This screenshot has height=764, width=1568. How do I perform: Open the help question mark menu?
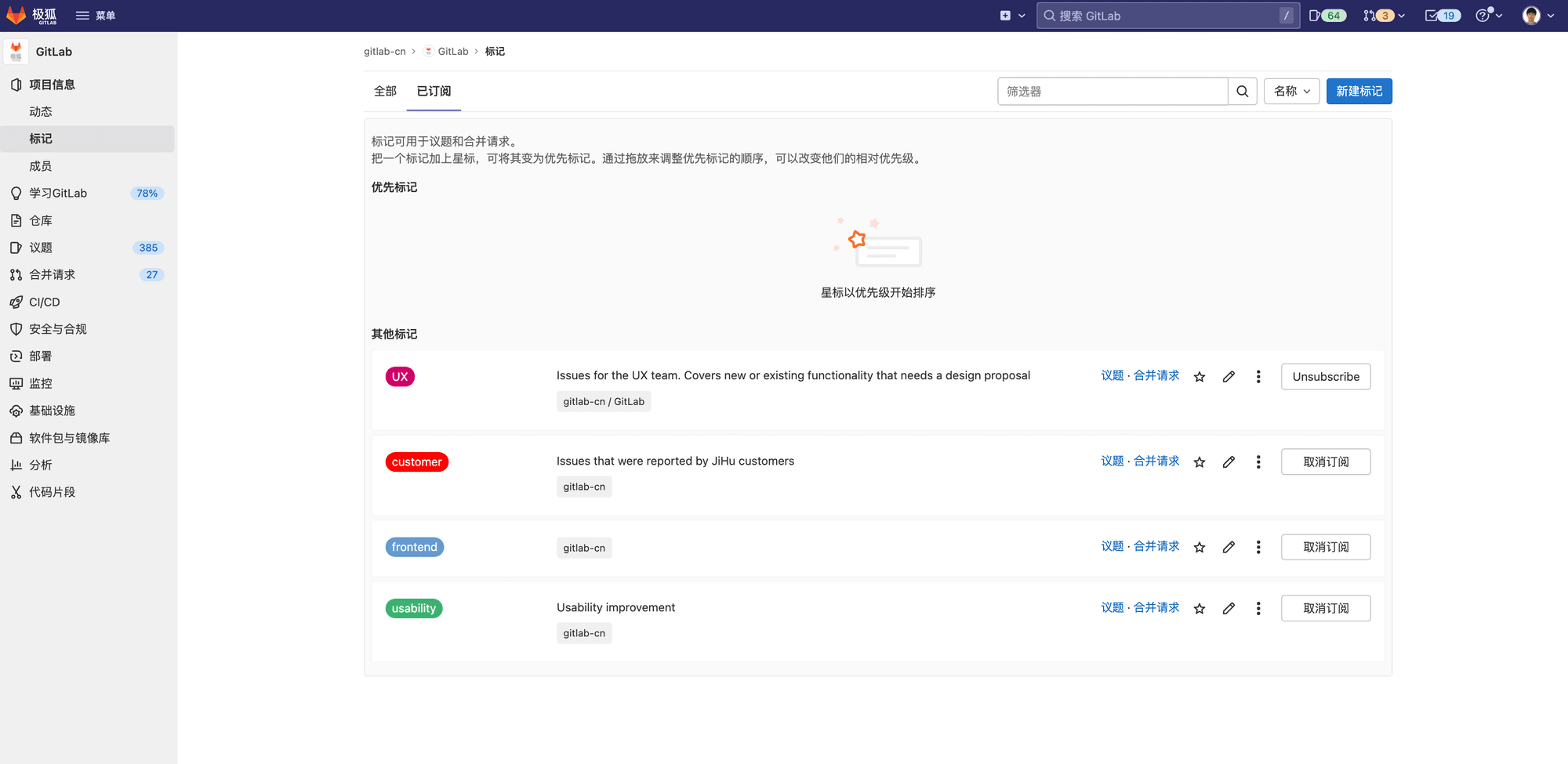click(x=1488, y=16)
